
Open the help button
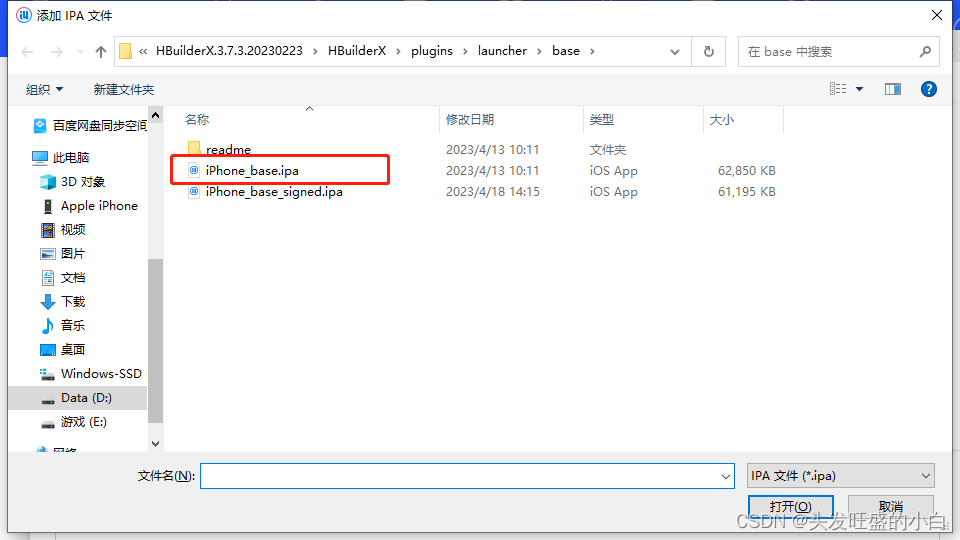coord(929,89)
